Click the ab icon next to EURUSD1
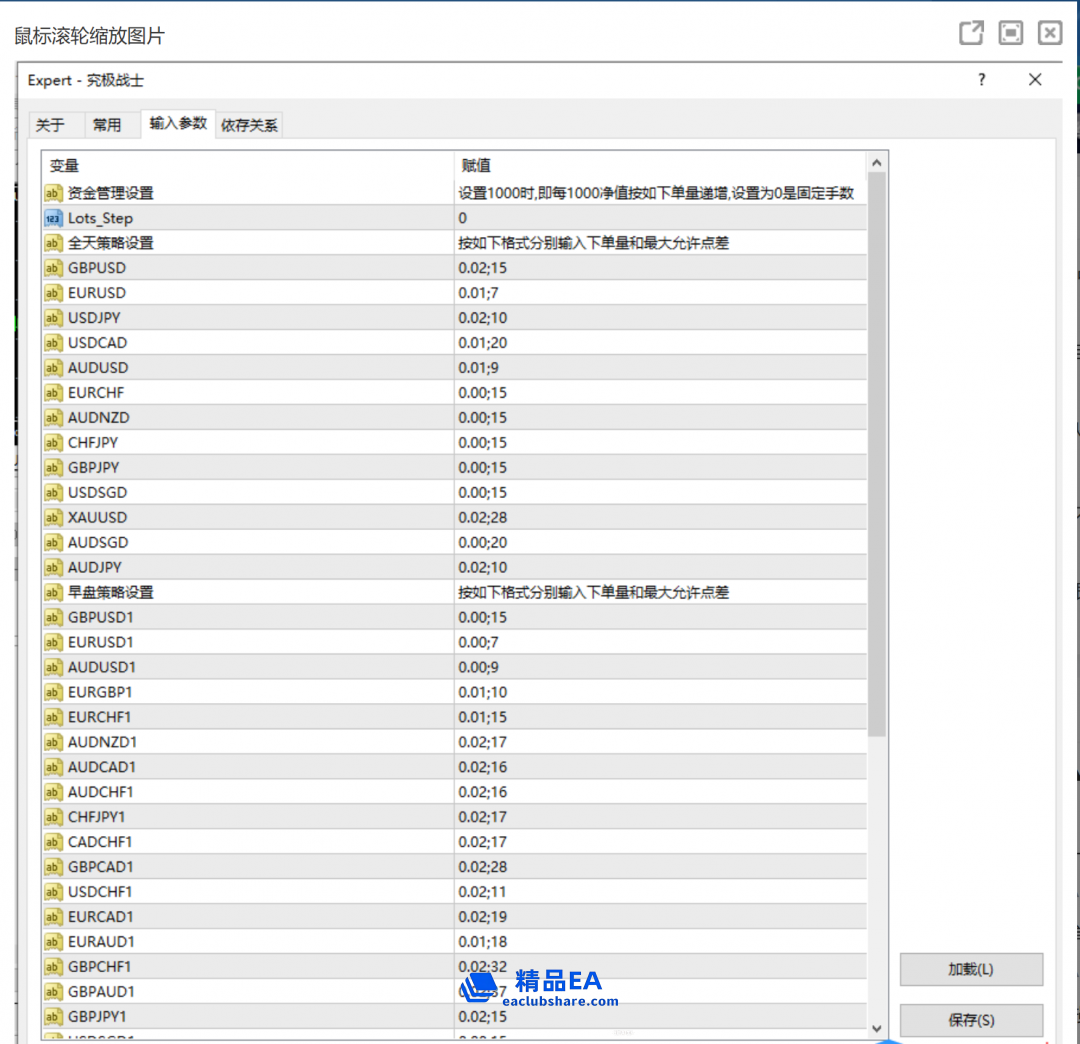The image size is (1080, 1044). pyautogui.click(x=52, y=642)
